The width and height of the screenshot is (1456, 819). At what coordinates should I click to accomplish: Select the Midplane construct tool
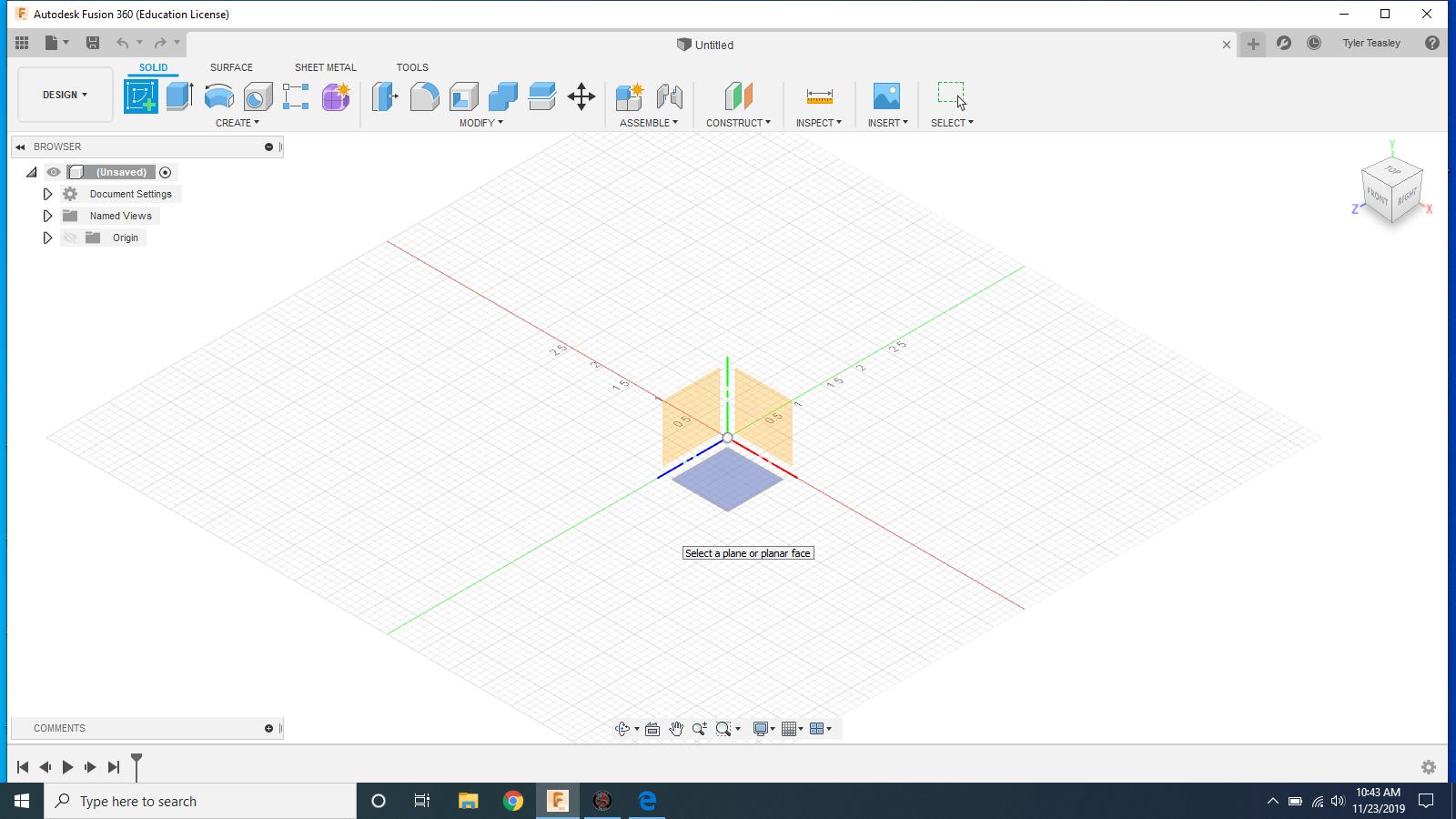point(738,96)
